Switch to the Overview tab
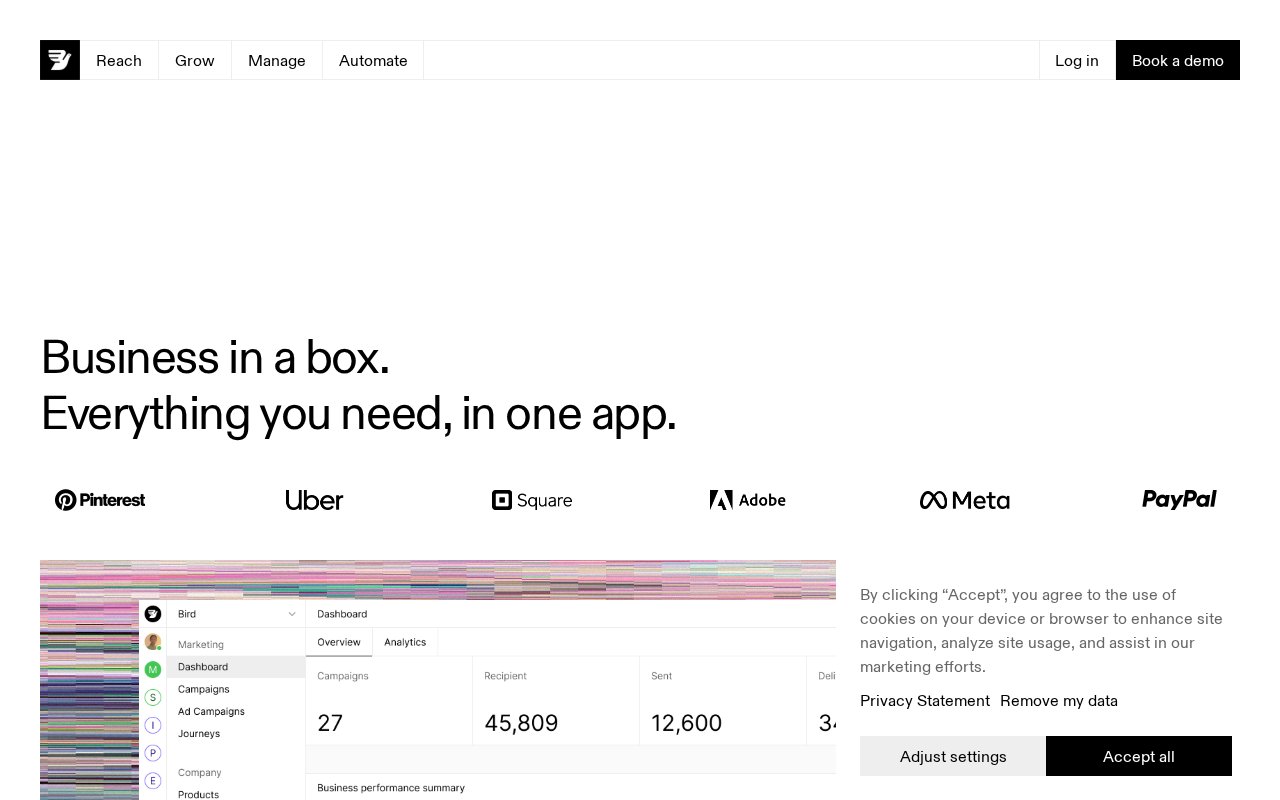This screenshot has height=800, width=1280. click(x=339, y=642)
